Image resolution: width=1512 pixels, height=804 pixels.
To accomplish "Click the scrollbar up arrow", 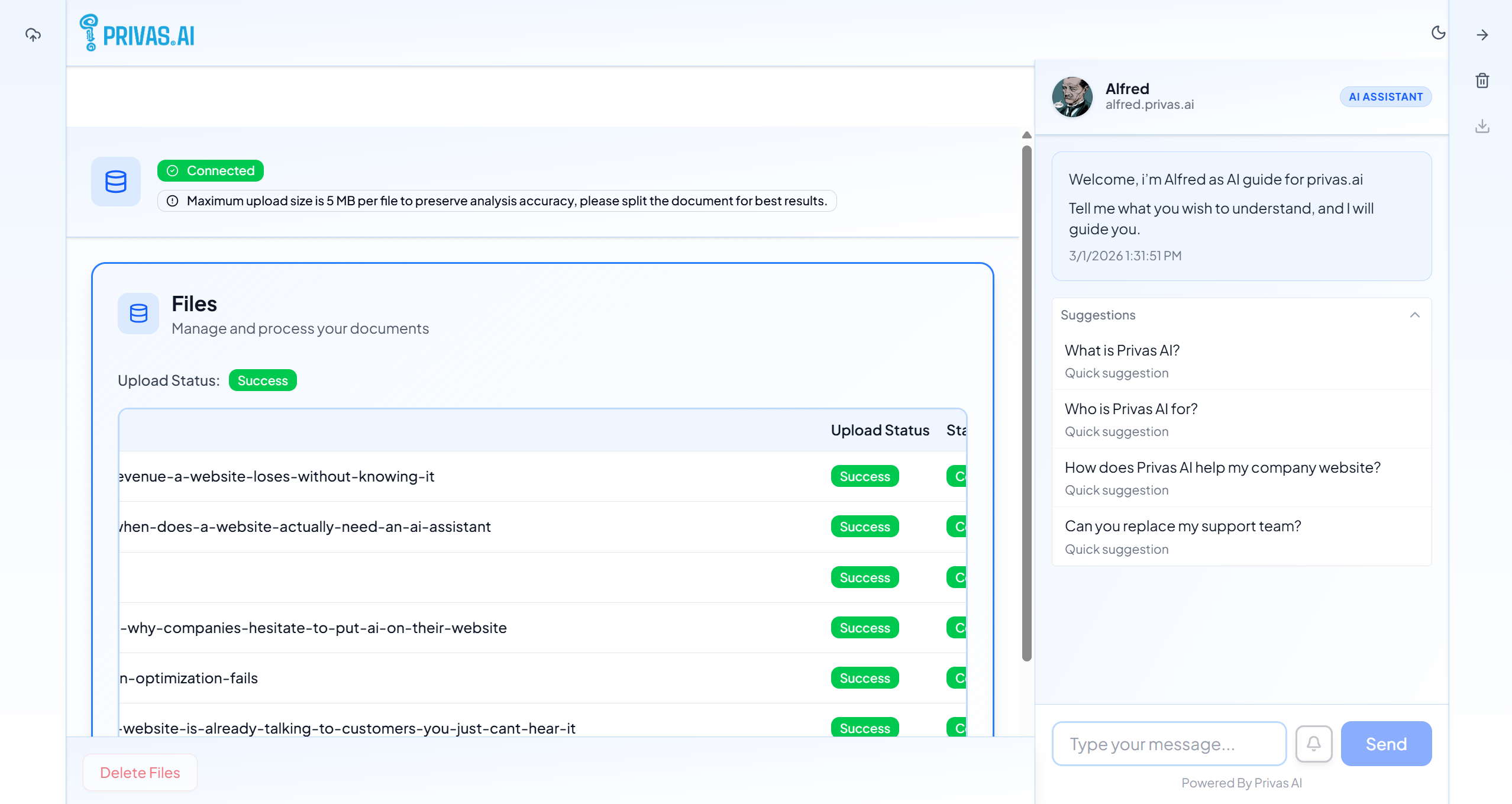I will (x=1027, y=135).
